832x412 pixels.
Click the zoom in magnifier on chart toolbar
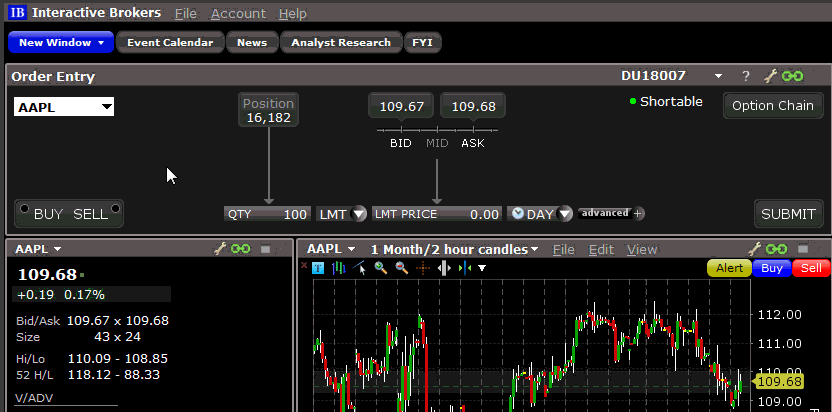pos(381,268)
